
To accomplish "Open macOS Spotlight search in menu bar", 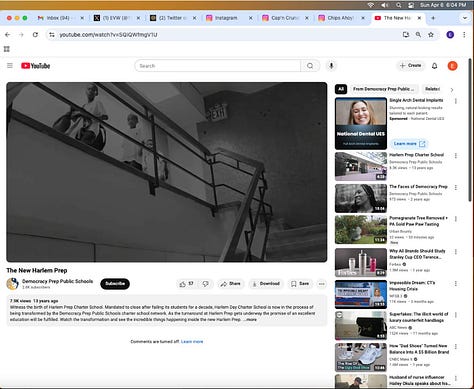I will (x=399, y=5).
